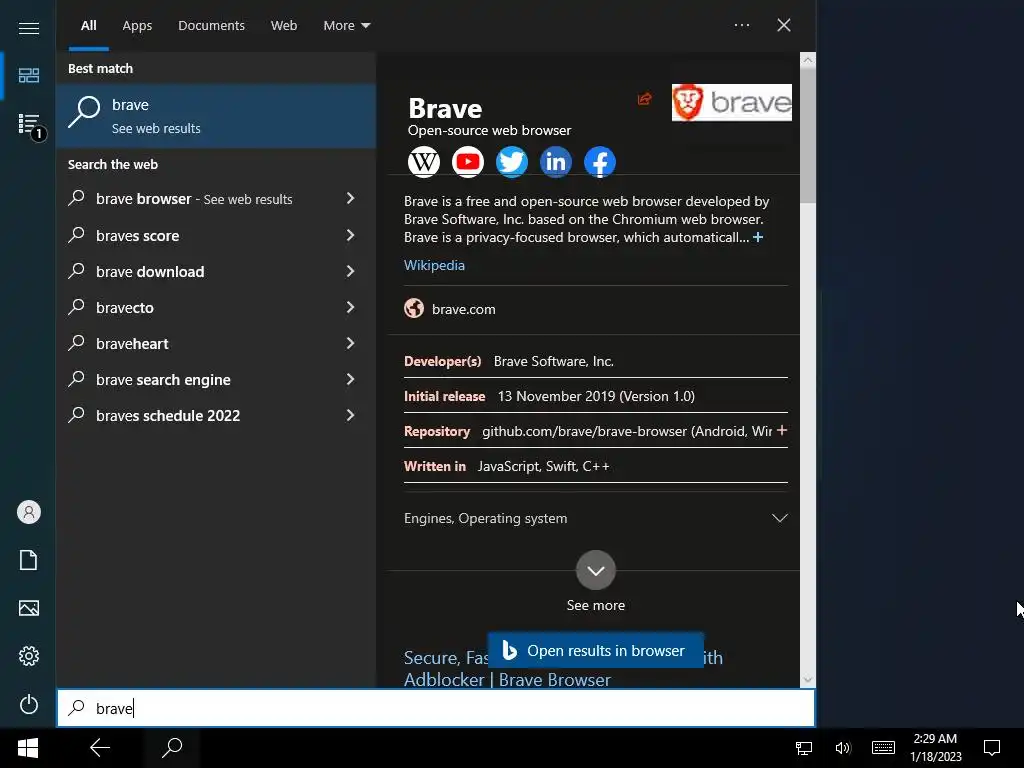Expand the Brave description with plus
The height and width of the screenshot is (768, 1024).
tap(758, 237)
